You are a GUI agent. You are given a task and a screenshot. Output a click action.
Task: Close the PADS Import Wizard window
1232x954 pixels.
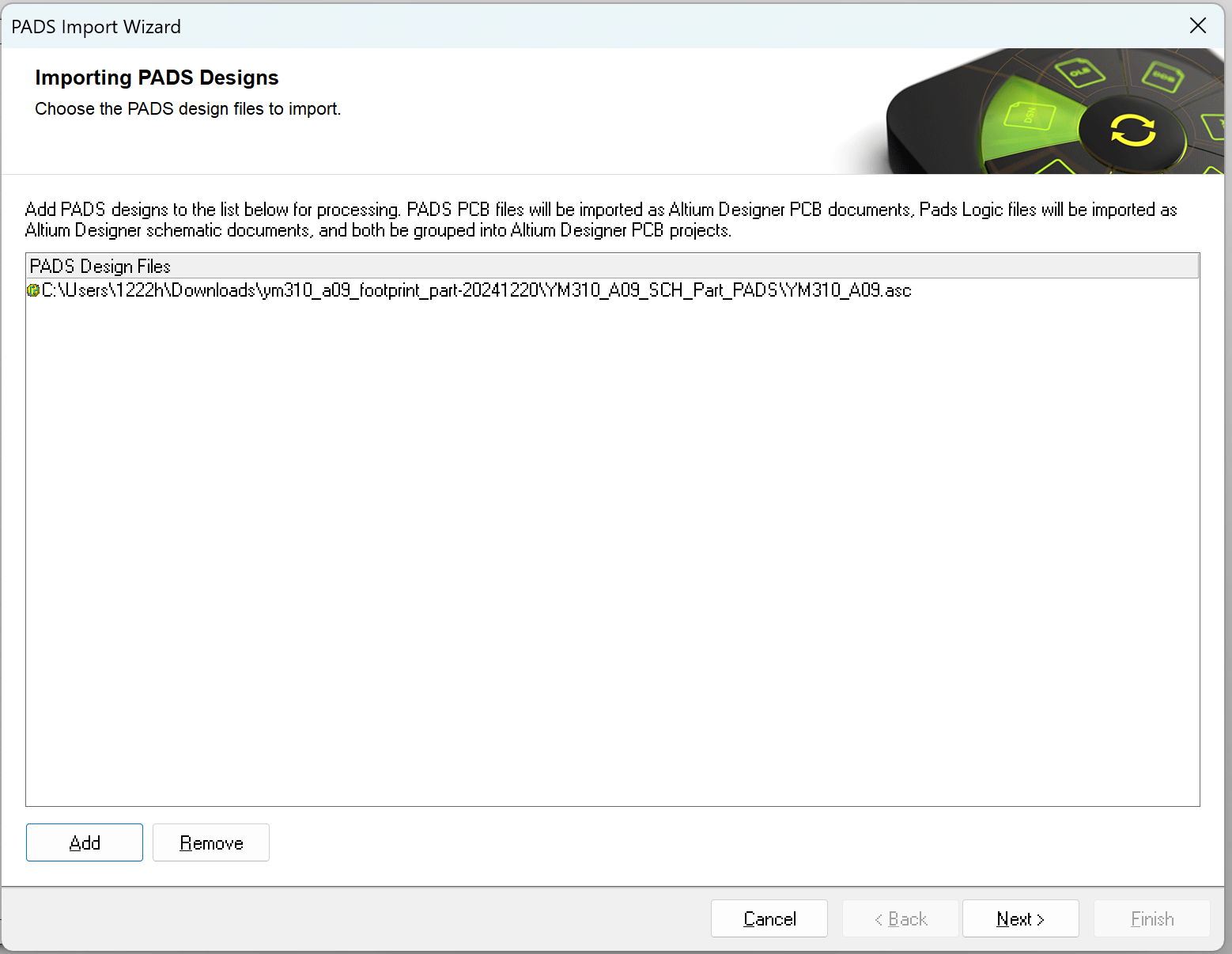point(1197,26)
